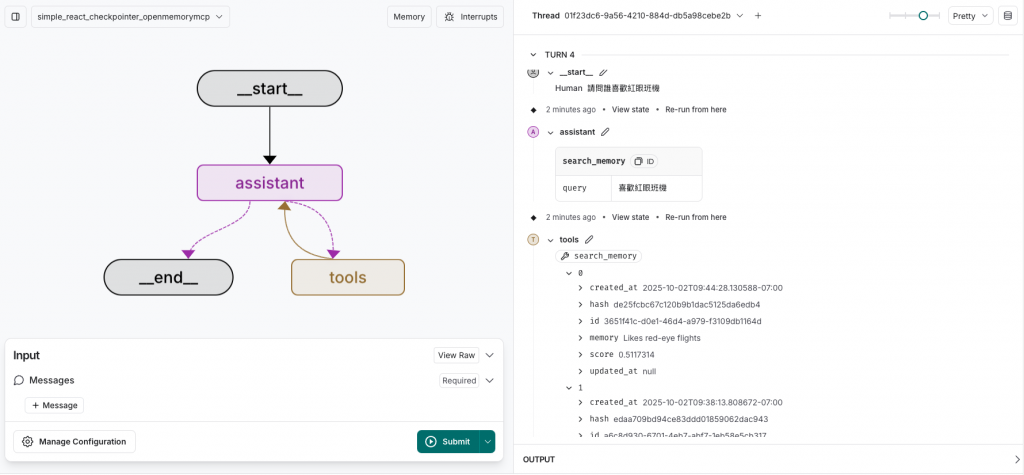Open the Submit options dropdown arrow
1024x475 pixels.
pos(487,441)
